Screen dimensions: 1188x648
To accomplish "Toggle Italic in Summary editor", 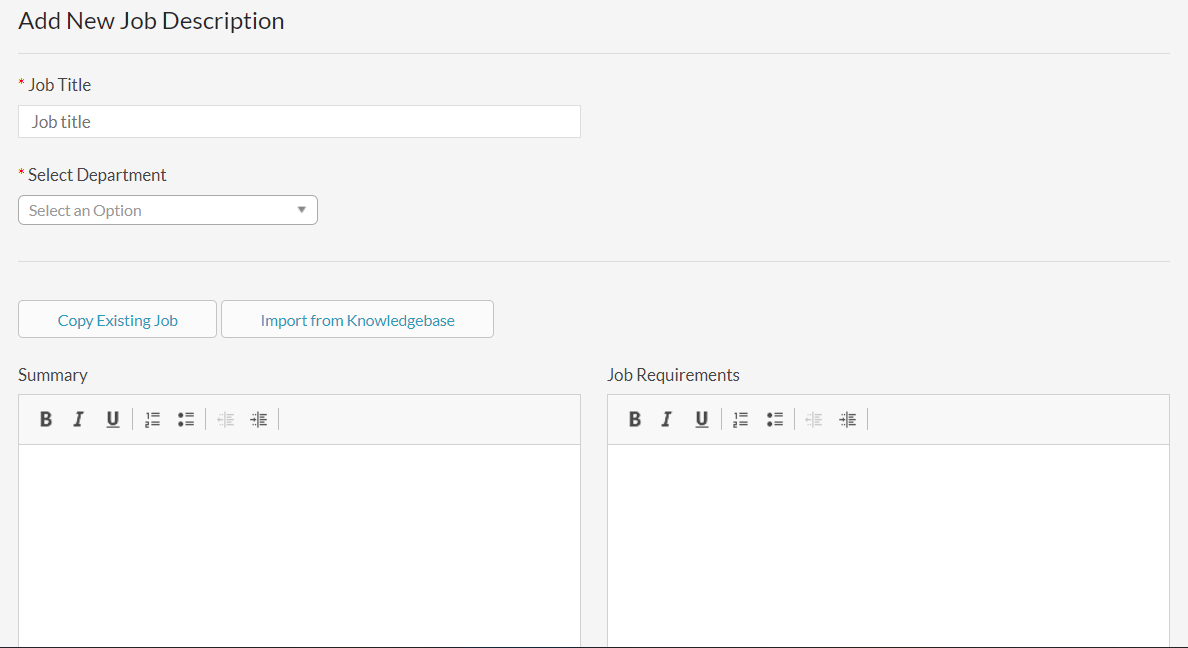I will coord(78,419).
